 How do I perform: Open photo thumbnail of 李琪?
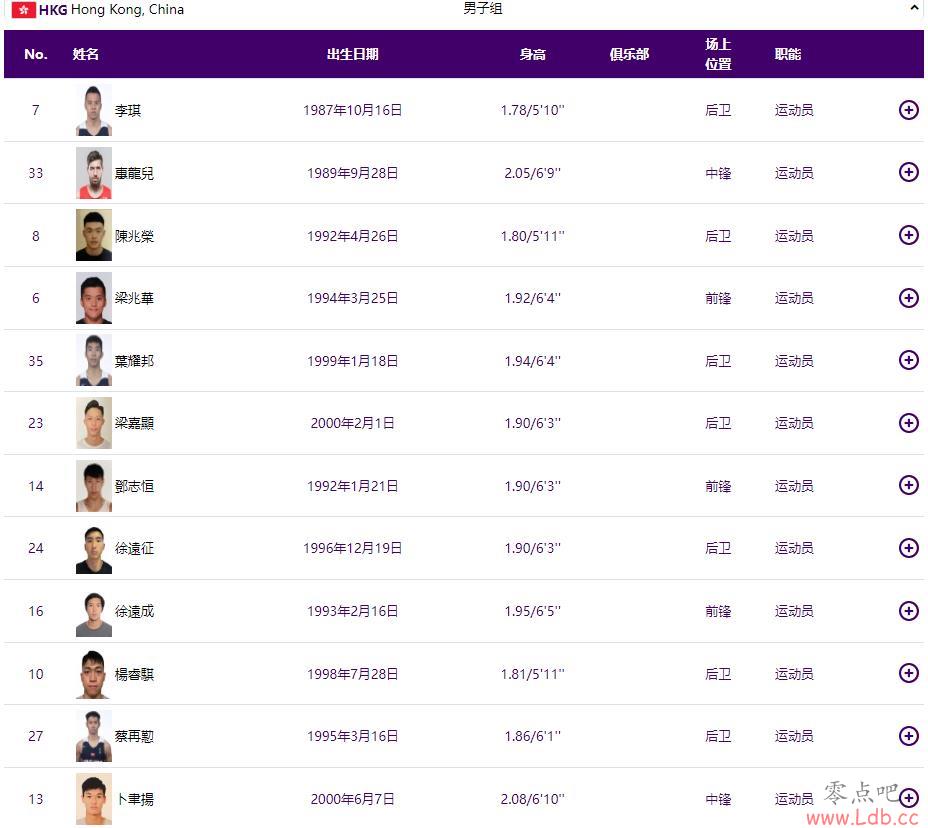tap(94, 110)
